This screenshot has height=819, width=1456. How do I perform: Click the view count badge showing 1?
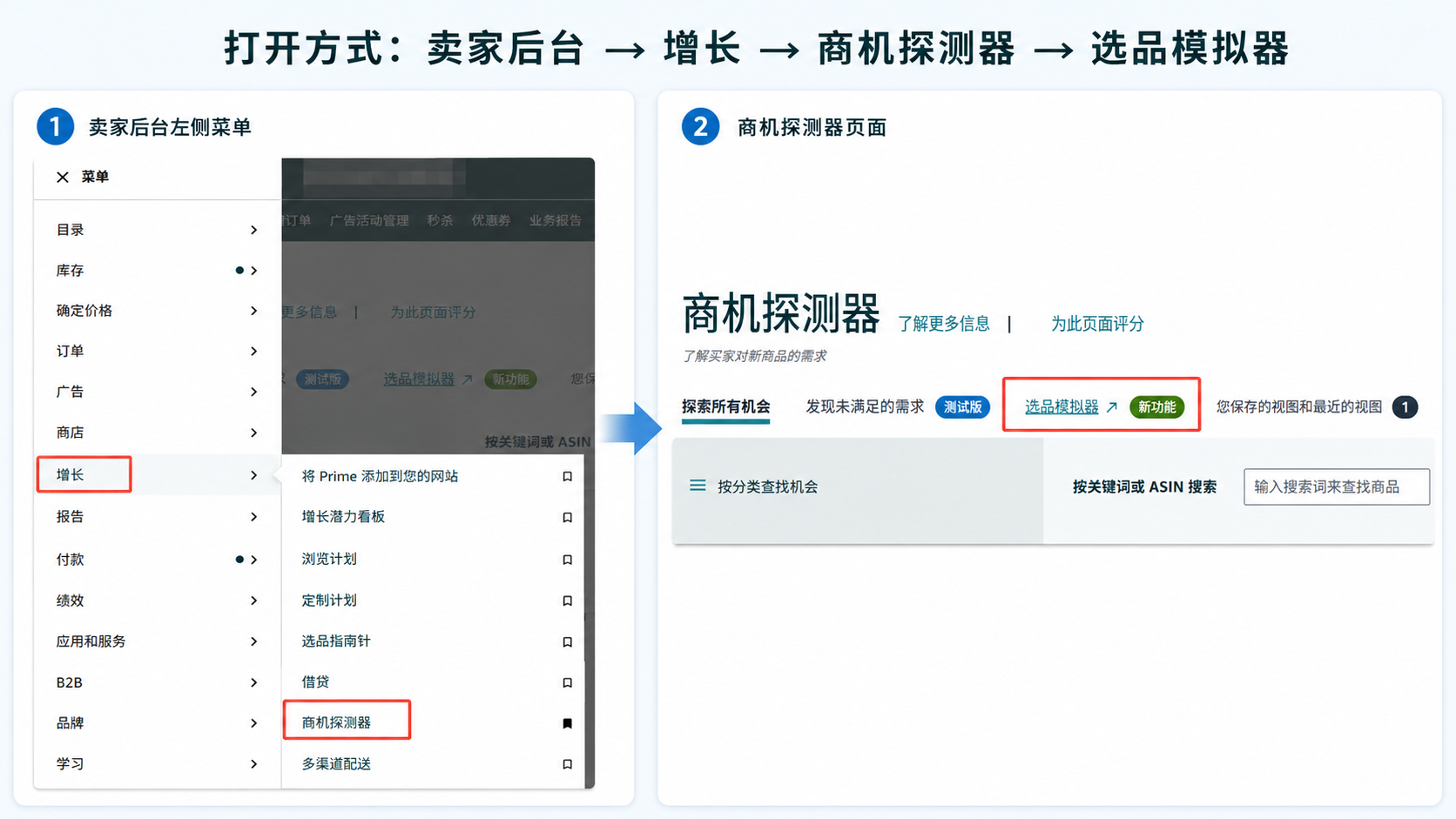coord(1405,407)
